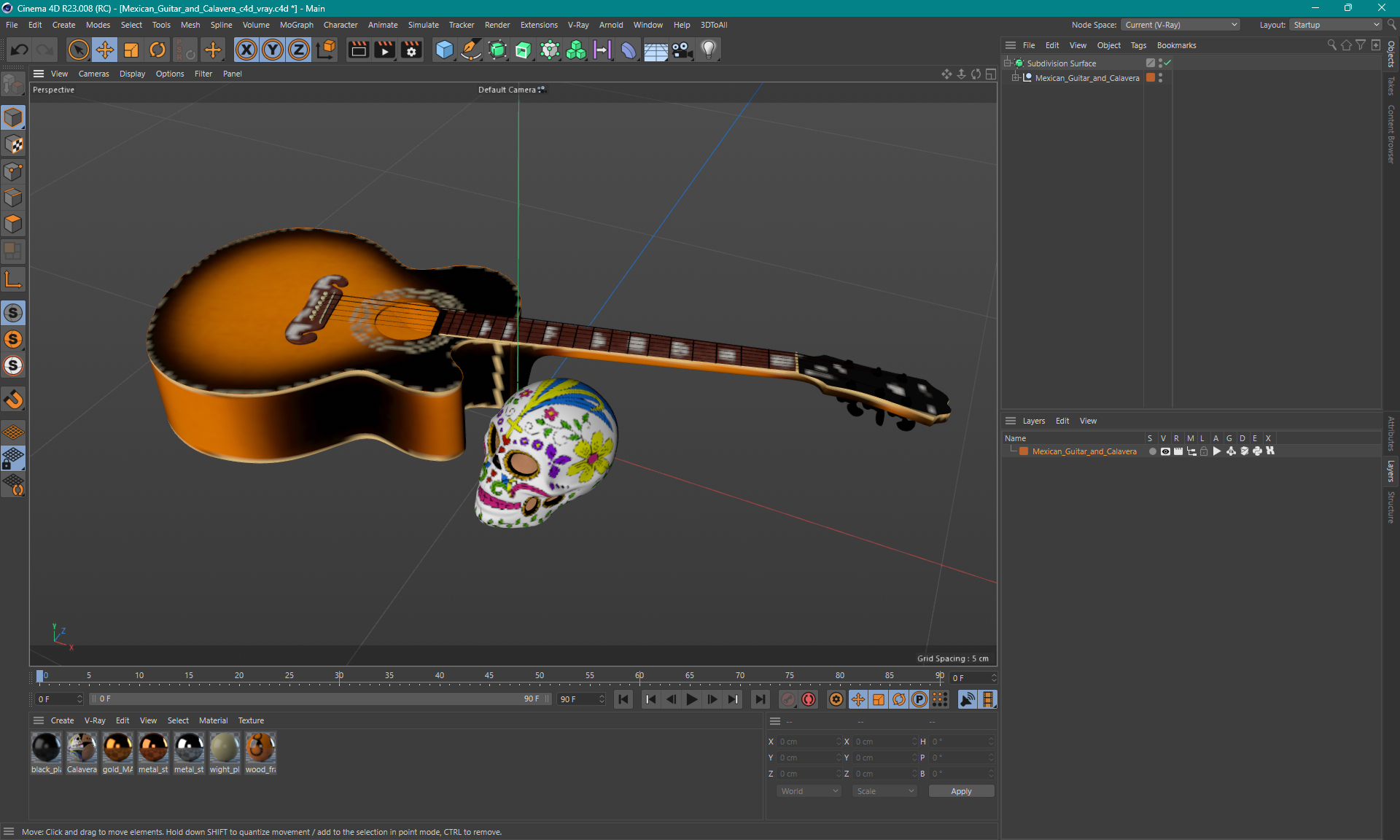Select the Live Selection tool
This screenshot has width=1400, height=840.
78,50
